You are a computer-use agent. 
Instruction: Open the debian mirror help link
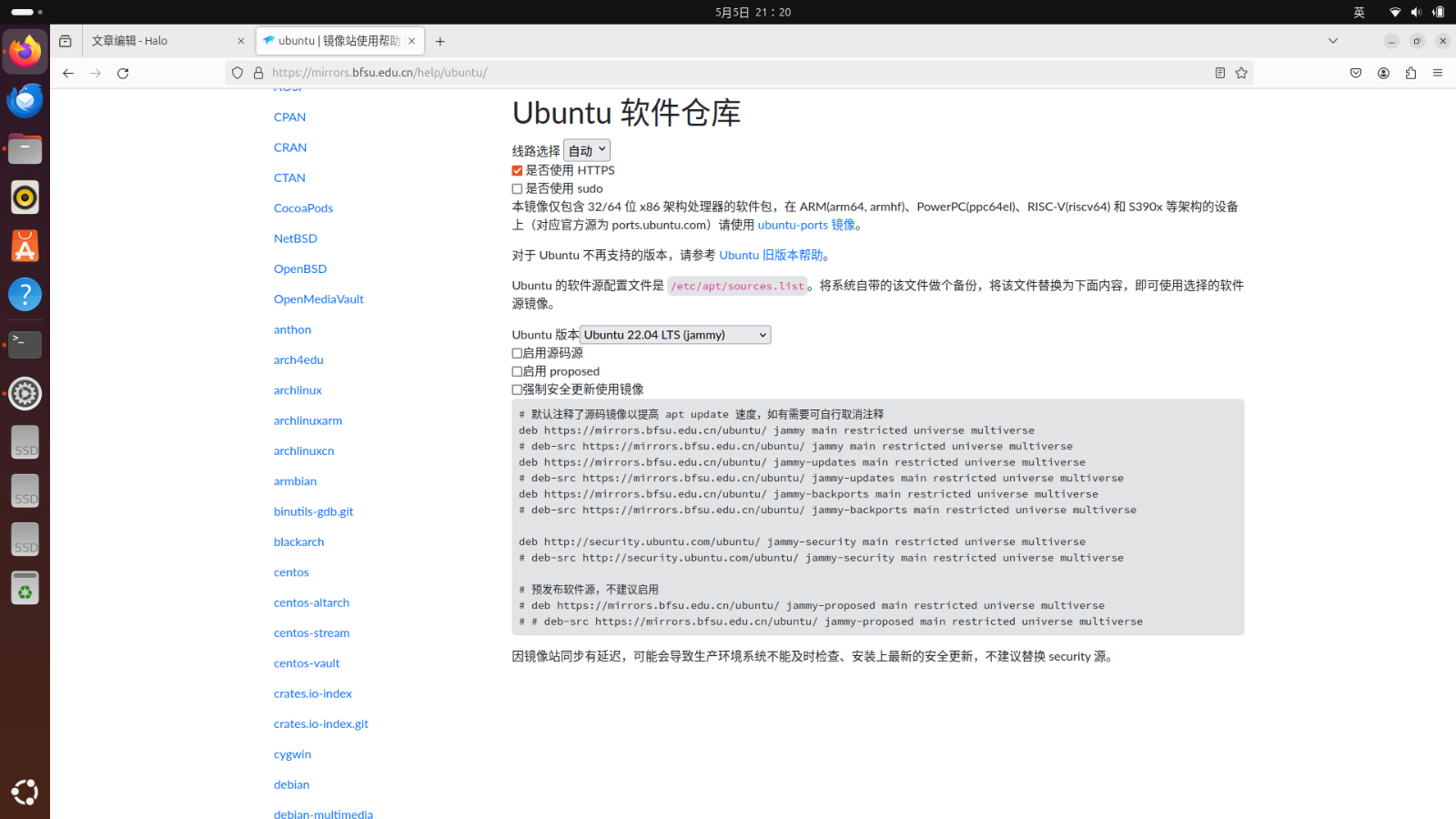coord(291,784)
